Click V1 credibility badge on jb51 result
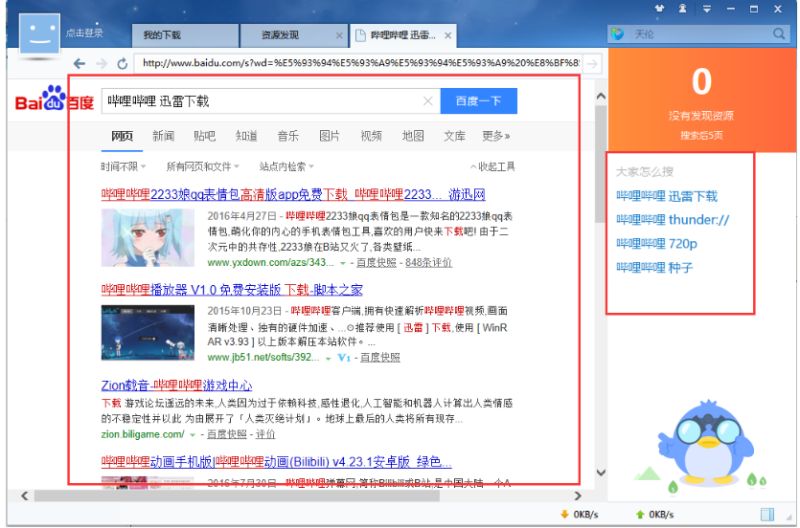 point(344,358)
